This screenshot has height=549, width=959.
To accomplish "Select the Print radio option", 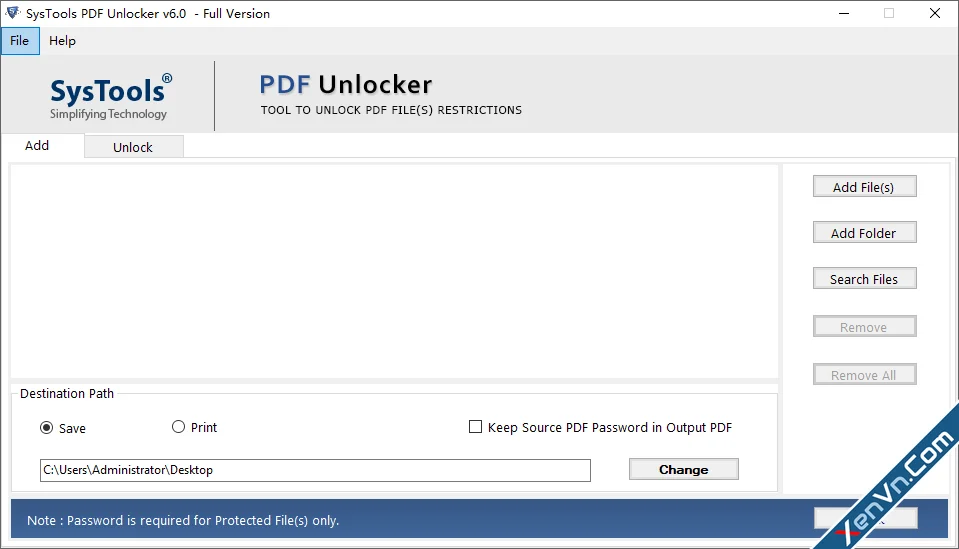I will click(x=178, y=427).
